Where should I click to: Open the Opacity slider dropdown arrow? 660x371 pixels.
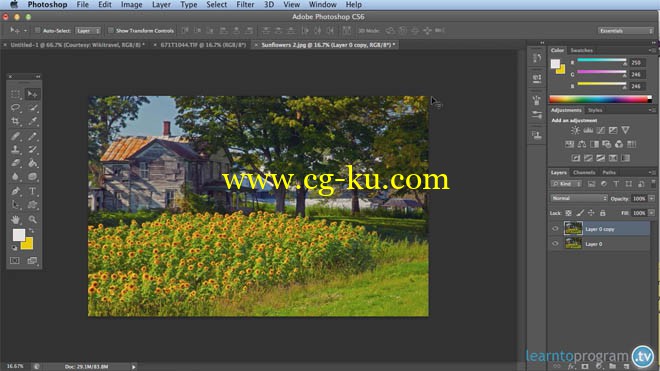(652, 198)
